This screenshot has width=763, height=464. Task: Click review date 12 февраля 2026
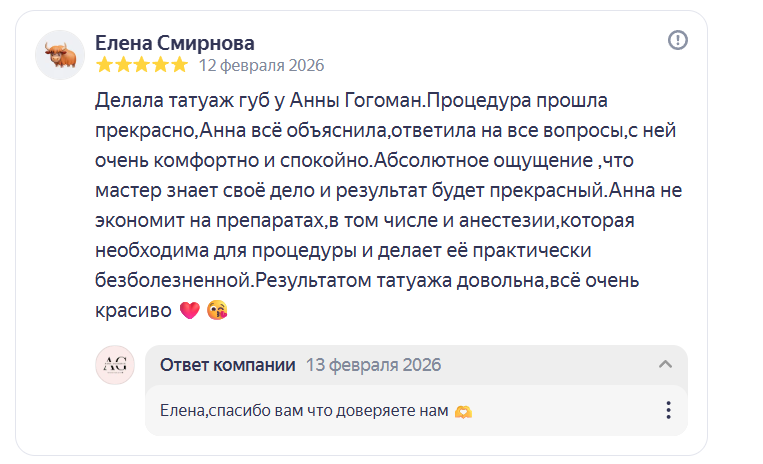[261, 65]
